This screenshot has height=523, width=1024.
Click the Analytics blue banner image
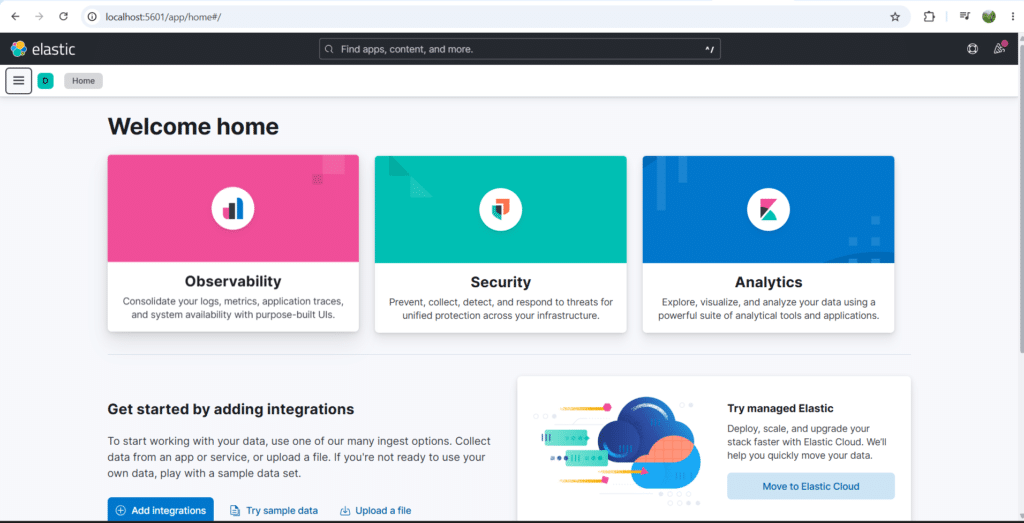(x=769, y=209)
